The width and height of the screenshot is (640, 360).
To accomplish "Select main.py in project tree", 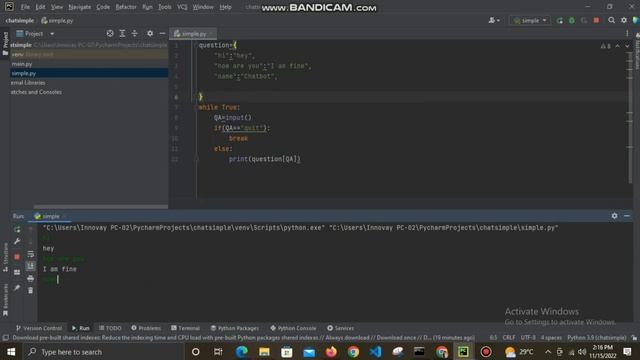I will pyautogui.click(x=22, y=64).
